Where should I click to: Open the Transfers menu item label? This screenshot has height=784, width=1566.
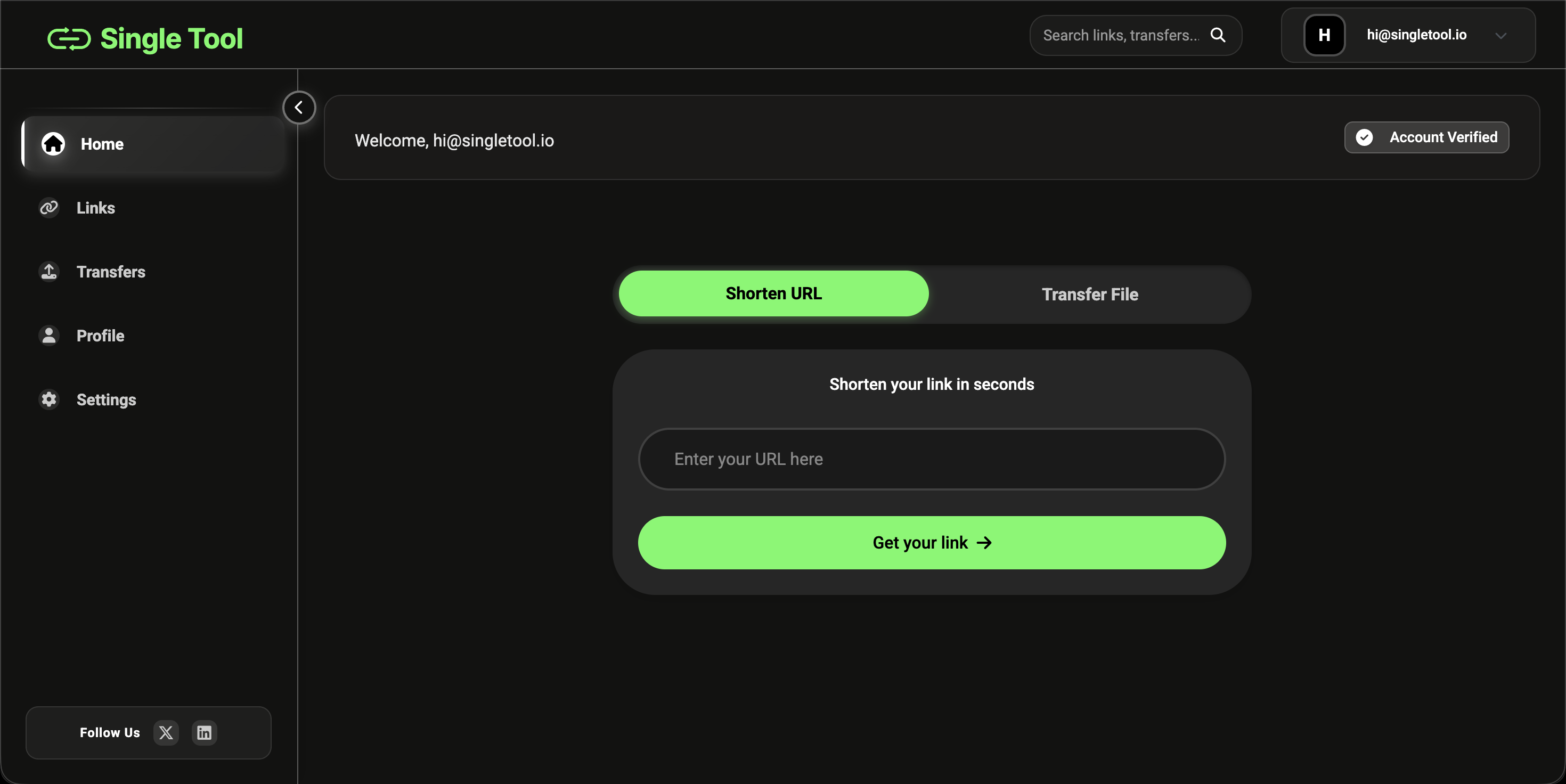111,272
